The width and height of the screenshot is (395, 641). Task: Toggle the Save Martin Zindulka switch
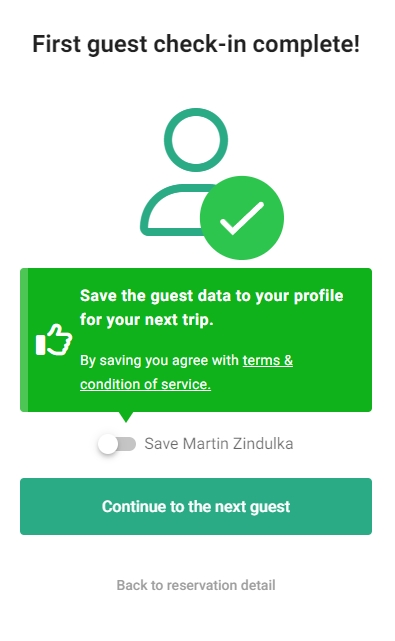click(x=117, y=444)
